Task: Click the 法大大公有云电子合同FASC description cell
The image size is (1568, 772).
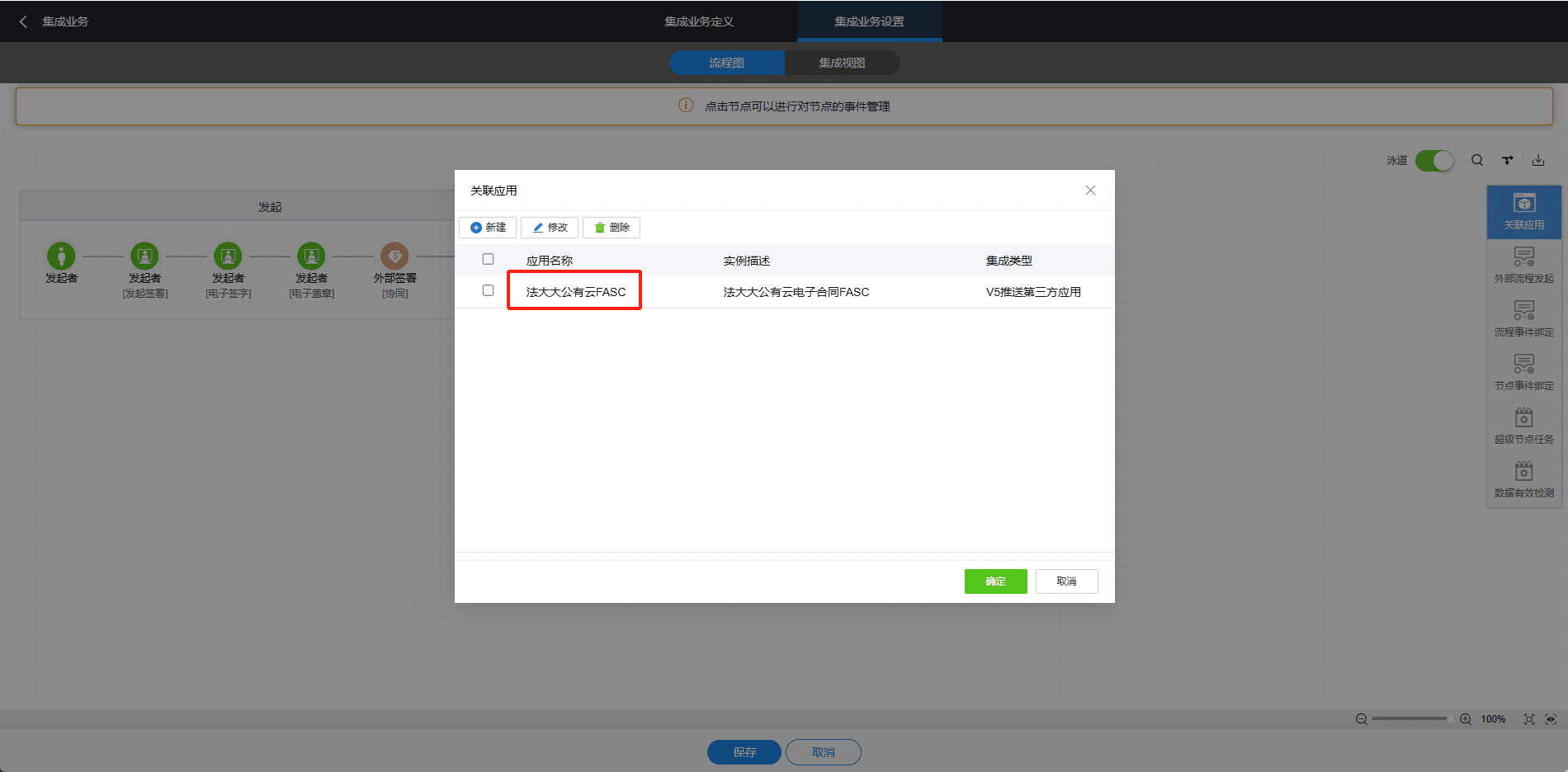Action: [796, 292]
